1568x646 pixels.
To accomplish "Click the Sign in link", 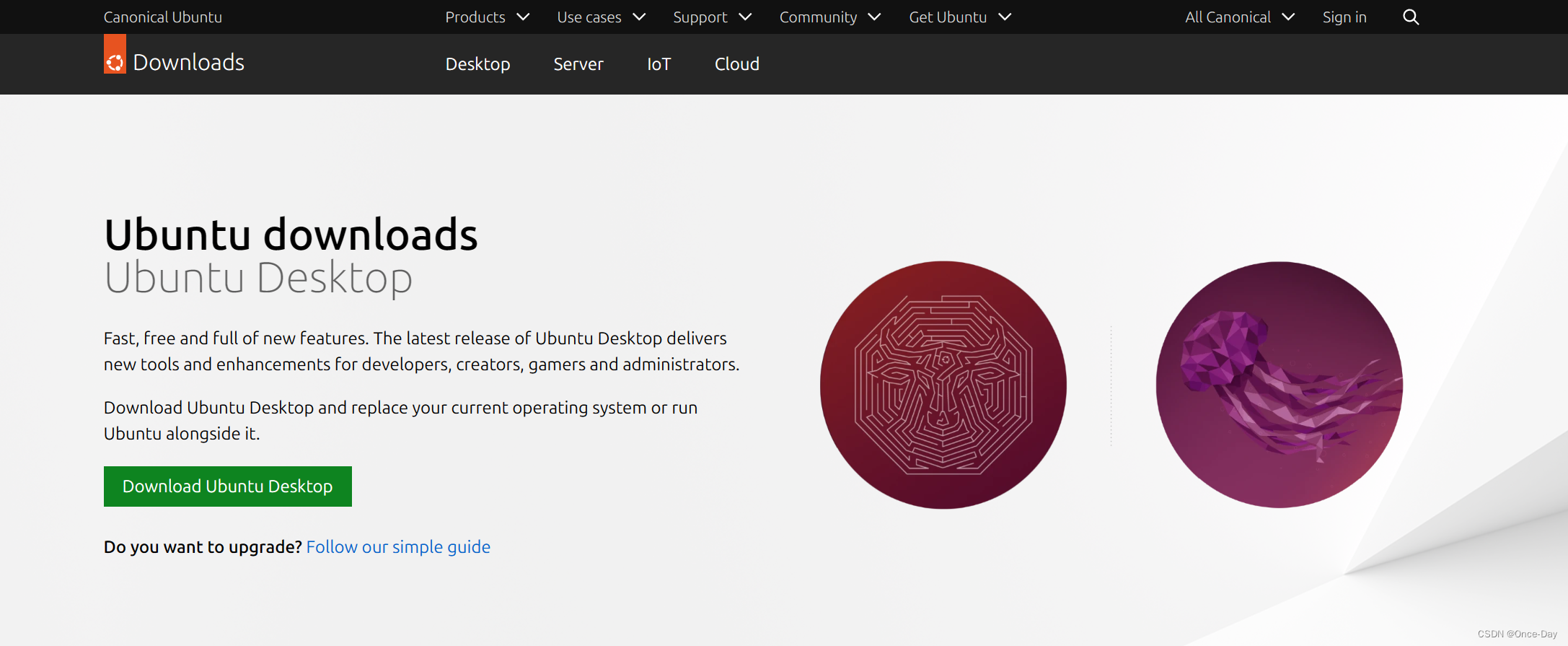I will (x=1344, y=17).
